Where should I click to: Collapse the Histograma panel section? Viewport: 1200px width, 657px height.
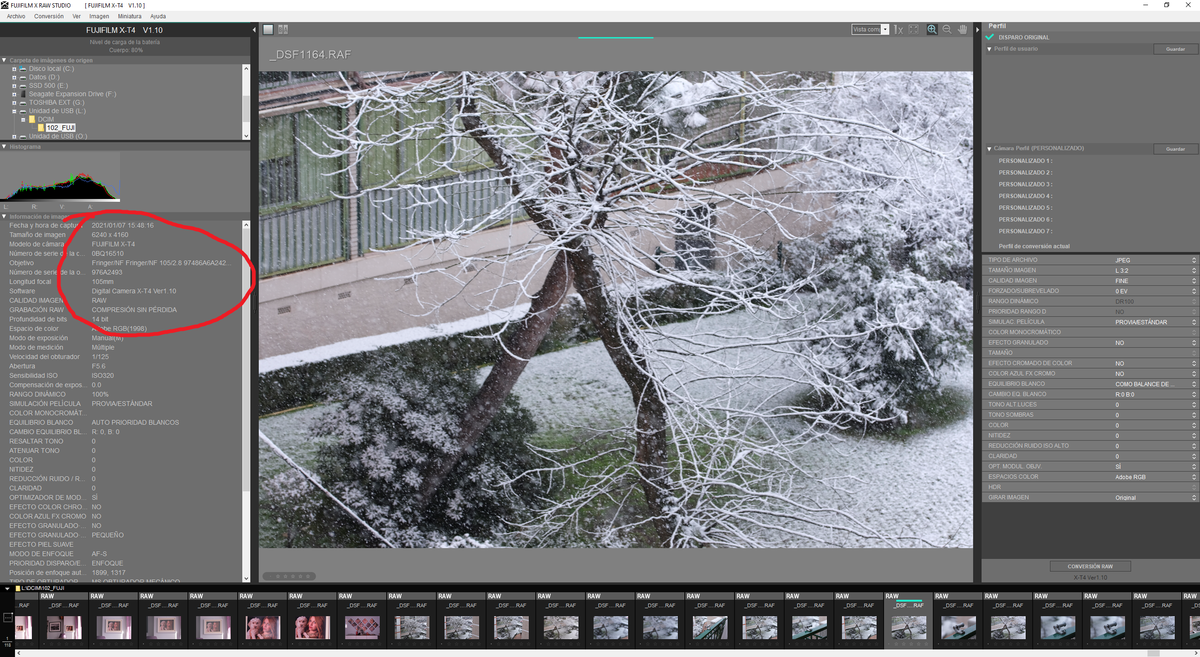[x=5, y=146]
